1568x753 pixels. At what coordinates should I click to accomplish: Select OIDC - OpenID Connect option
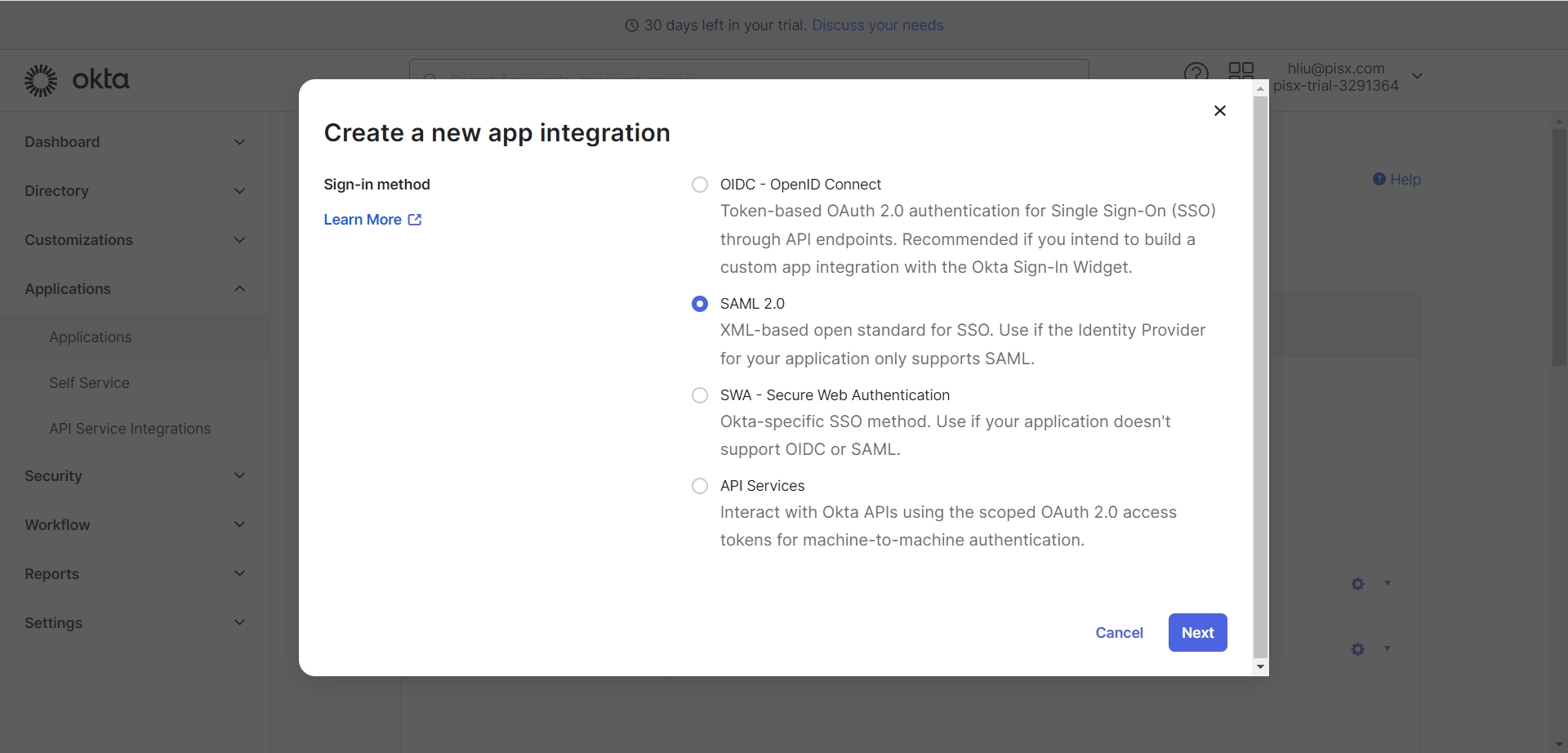click(700, 185)
